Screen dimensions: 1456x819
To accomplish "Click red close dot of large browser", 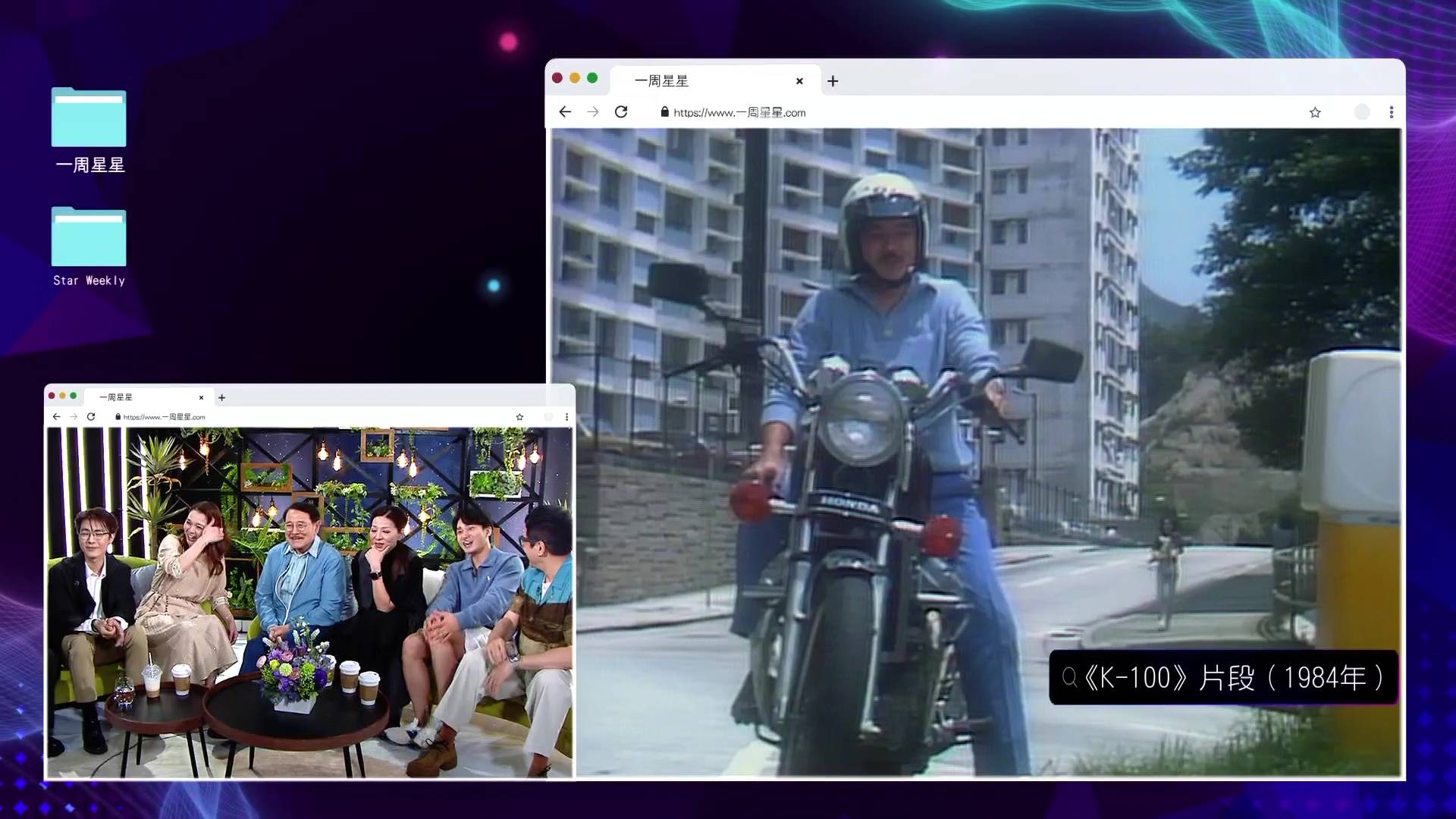I will 557,78.
